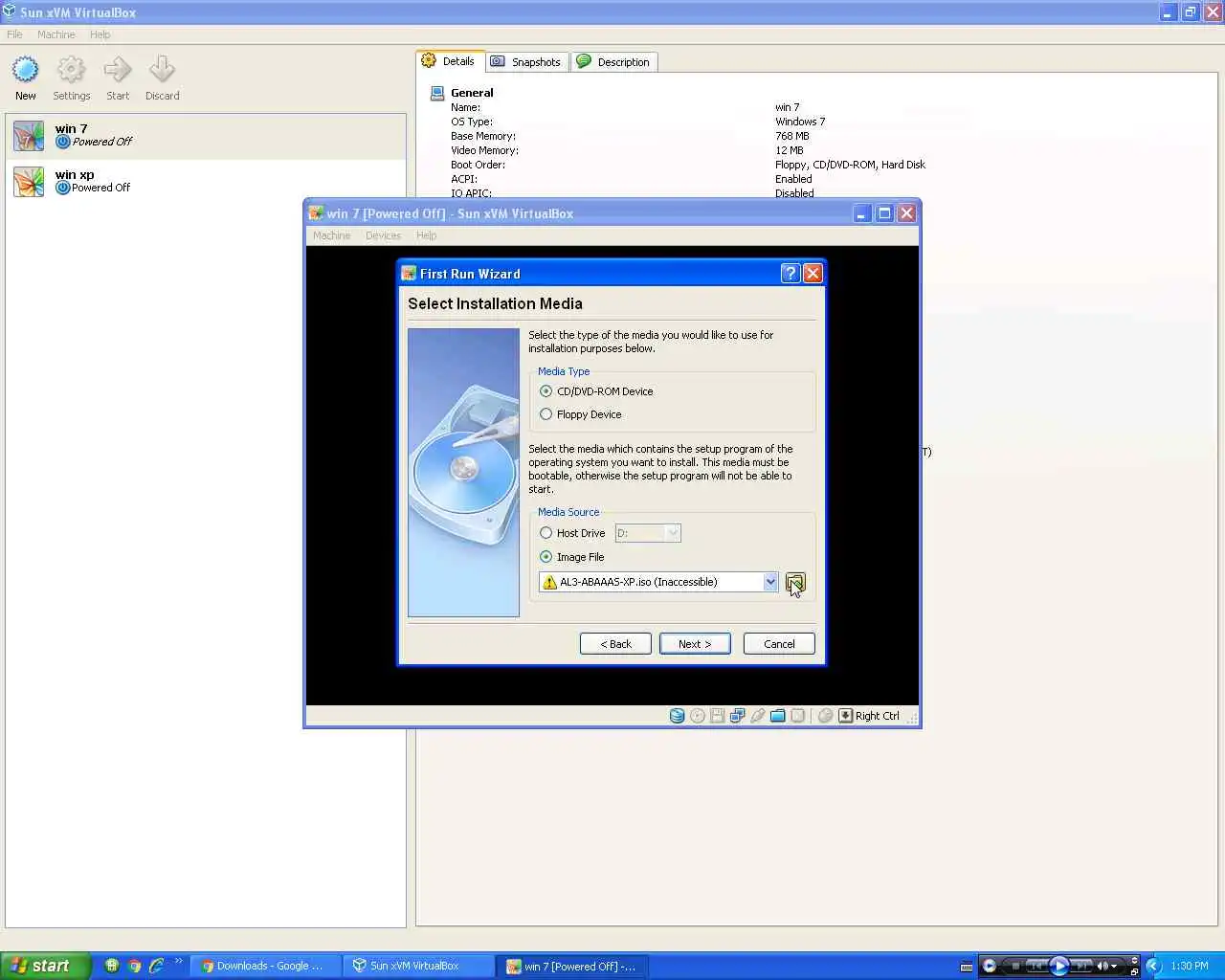Image resolution: width=1225 pixels, height=980 pixels.
Task: Open the Machine menu in win 7 window
Action: coord(331,235)
